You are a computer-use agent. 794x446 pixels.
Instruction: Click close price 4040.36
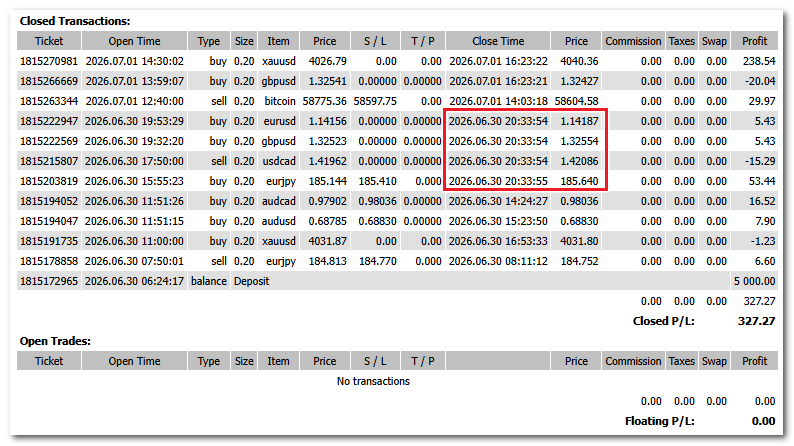click(579, 61)
